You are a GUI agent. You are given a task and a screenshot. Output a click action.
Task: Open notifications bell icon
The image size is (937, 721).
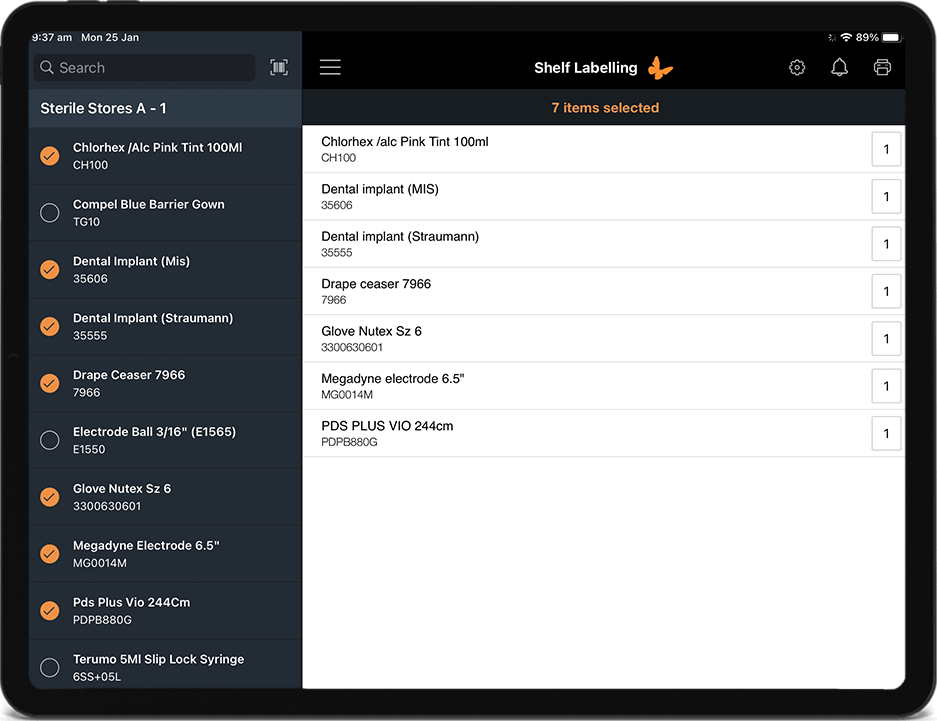pyautogui.click(x=840, y=67)
